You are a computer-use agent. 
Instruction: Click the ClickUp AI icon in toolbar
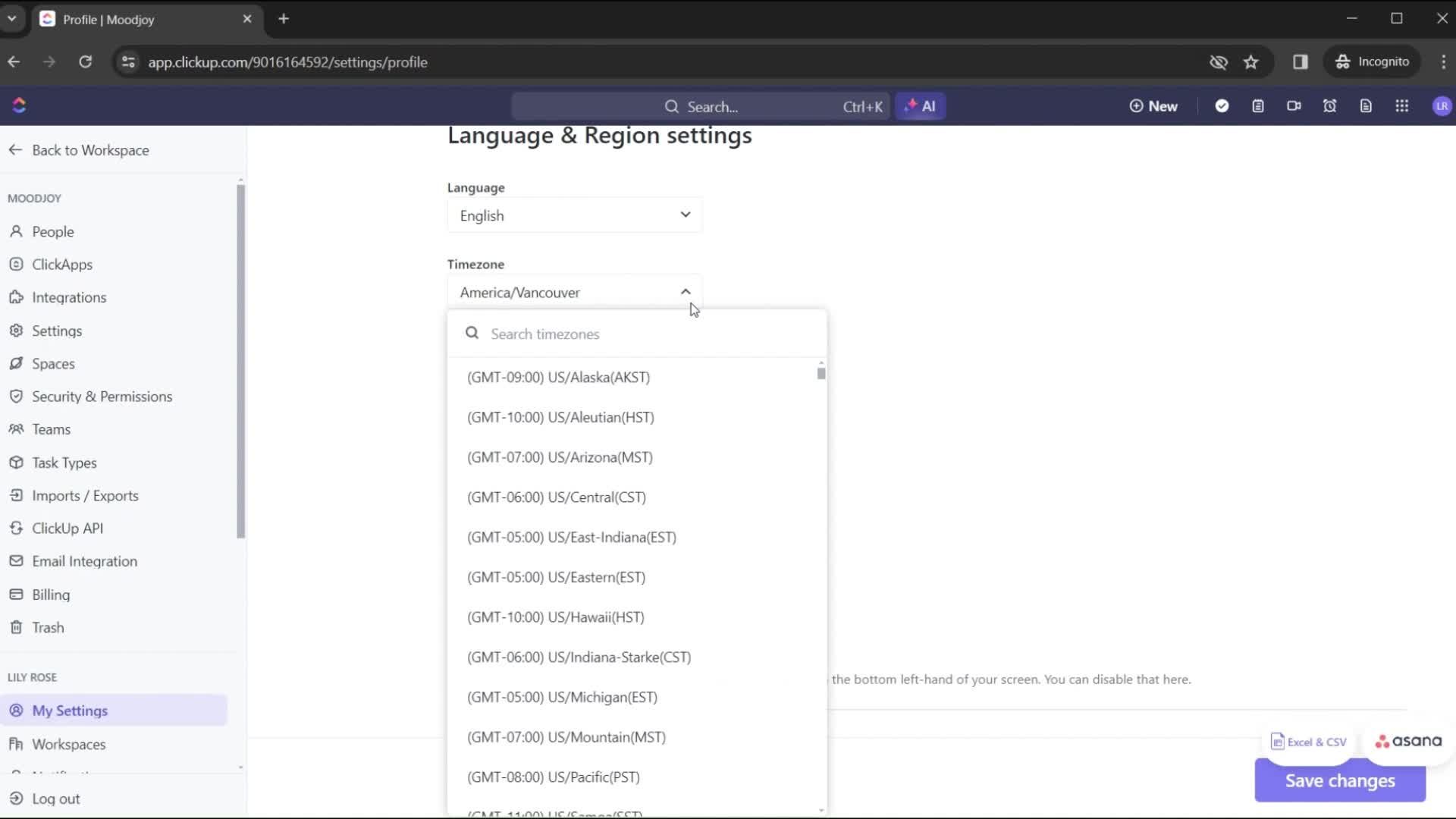[921, 106]
